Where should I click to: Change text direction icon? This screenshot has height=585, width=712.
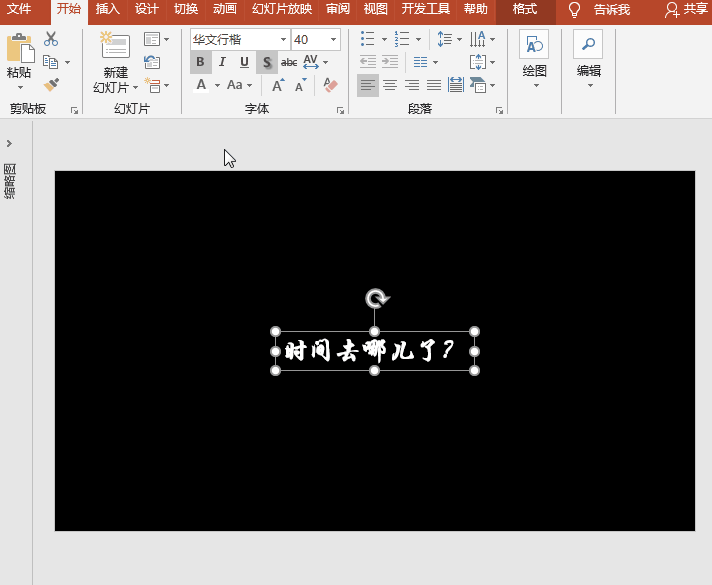point(478,39)
